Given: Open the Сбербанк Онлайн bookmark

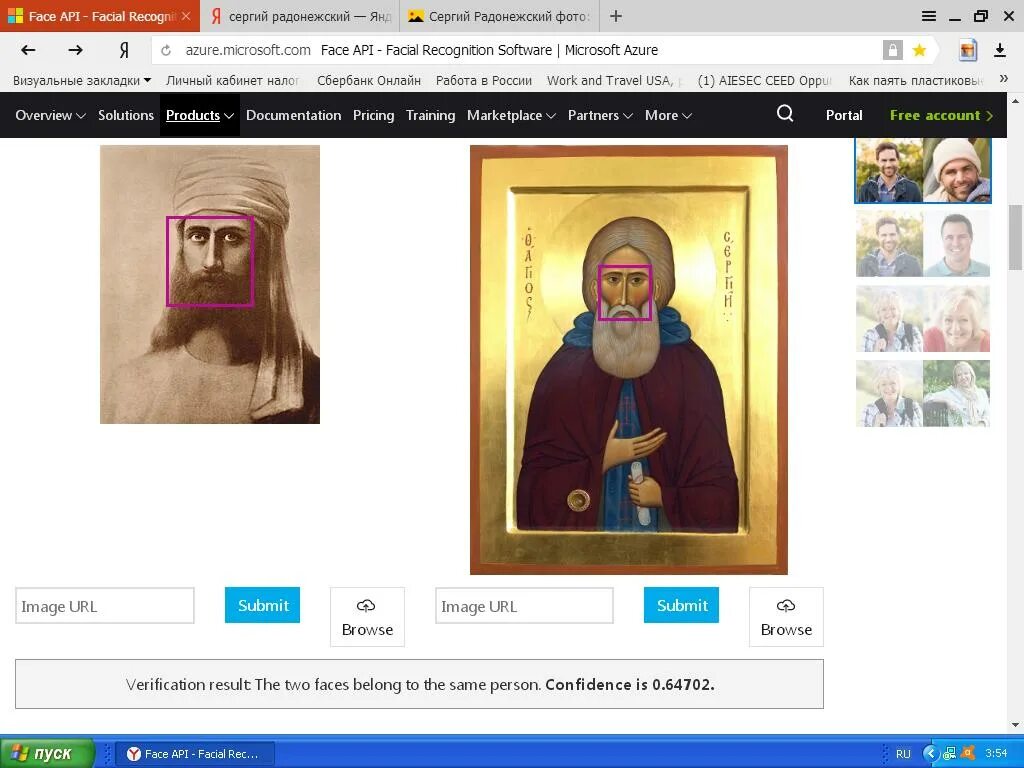Looking at the screenshot, I should click(x=368, y=80).
